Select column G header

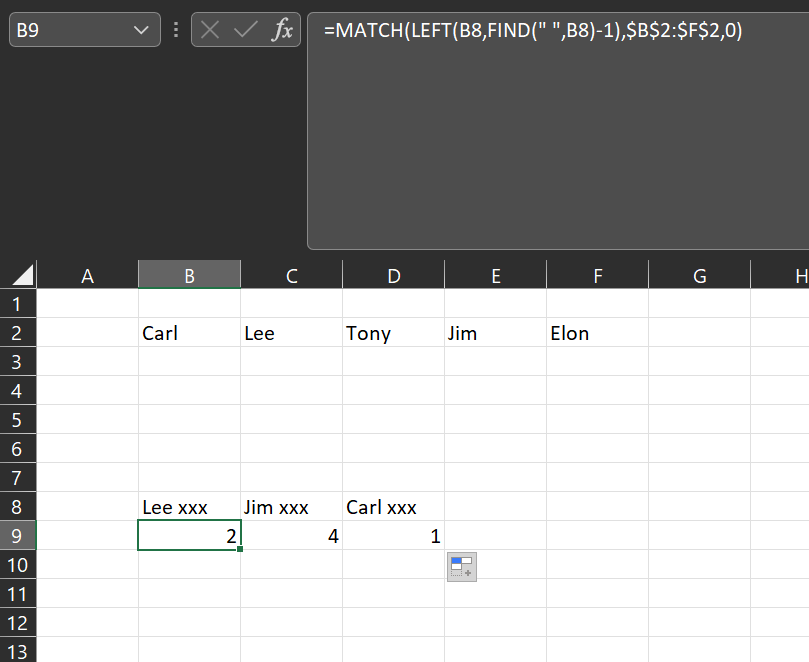700,276
